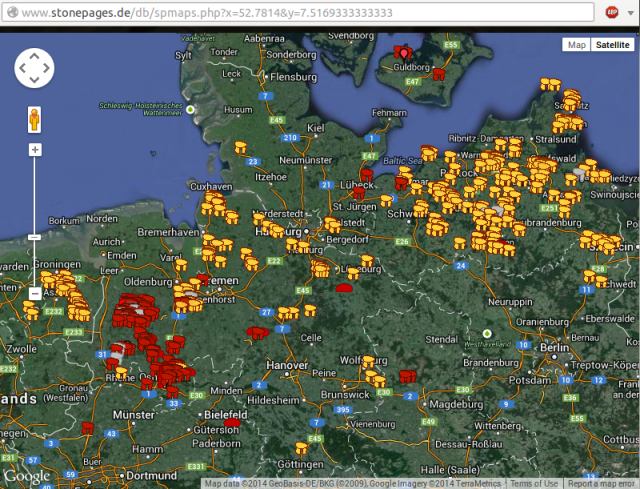Image resolution: width=640 pixels, height=489 pixels.
Task: Click the Kiel city label
Action: click(316, 128)
